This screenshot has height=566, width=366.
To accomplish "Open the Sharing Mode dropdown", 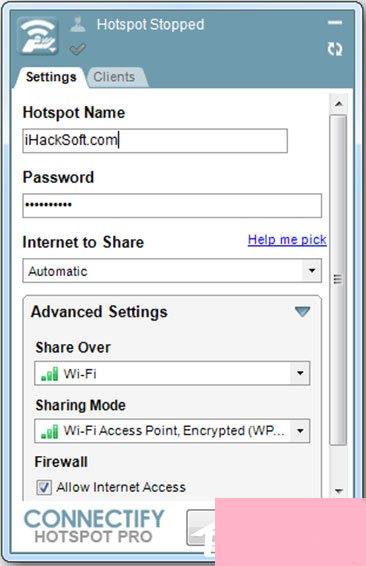I will (x=172, y=431).
